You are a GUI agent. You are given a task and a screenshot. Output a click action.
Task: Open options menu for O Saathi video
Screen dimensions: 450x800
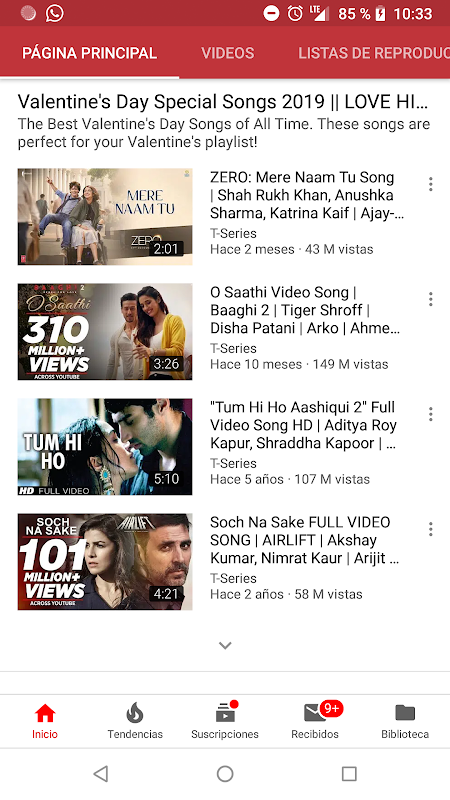[431, 299]
